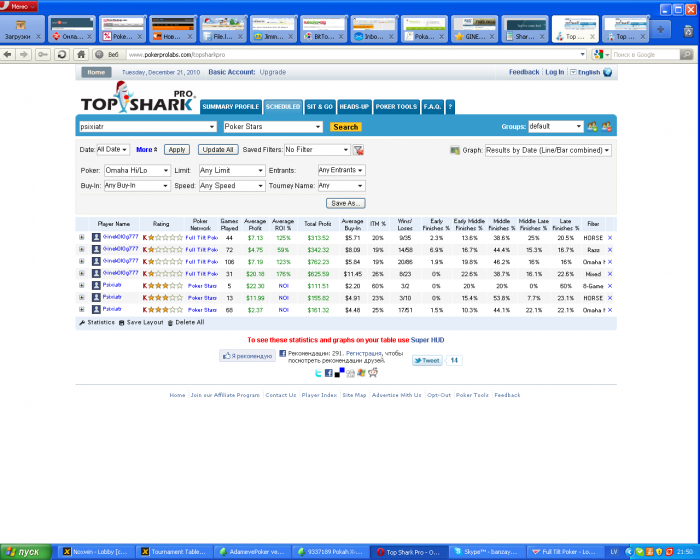Viewport: 700px width, 560px height.
Task: Open the Any Entrants dropdown
Action: pyautogui.click(x=342, y=170)
